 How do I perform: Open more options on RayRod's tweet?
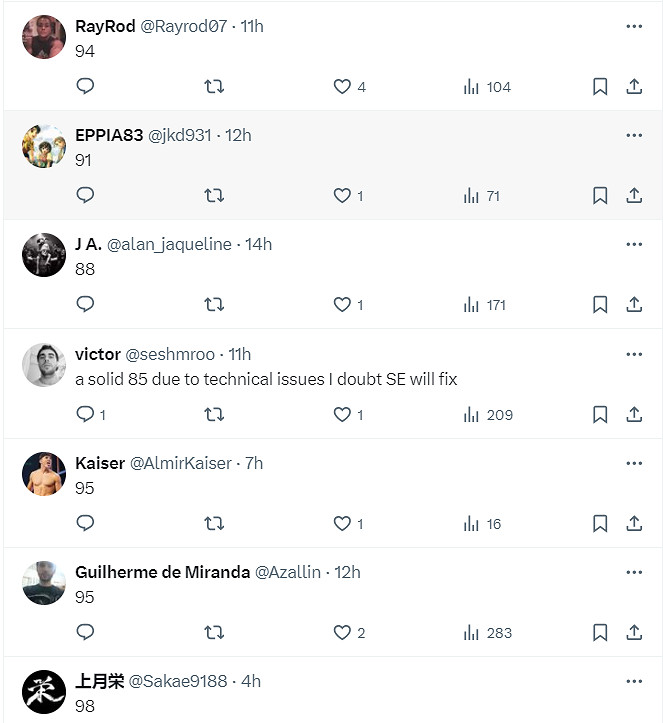(634, 26)
